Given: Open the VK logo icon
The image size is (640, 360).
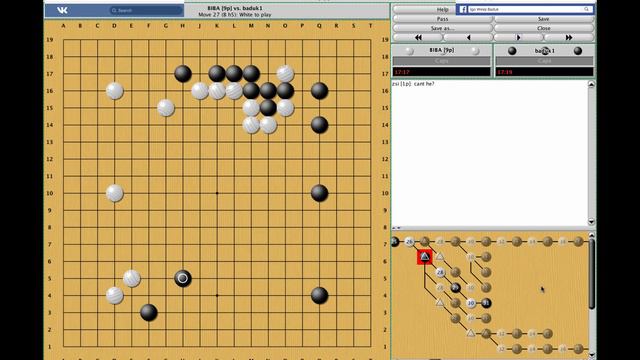Looking at the screenshot, I should [x=62, y=10].
